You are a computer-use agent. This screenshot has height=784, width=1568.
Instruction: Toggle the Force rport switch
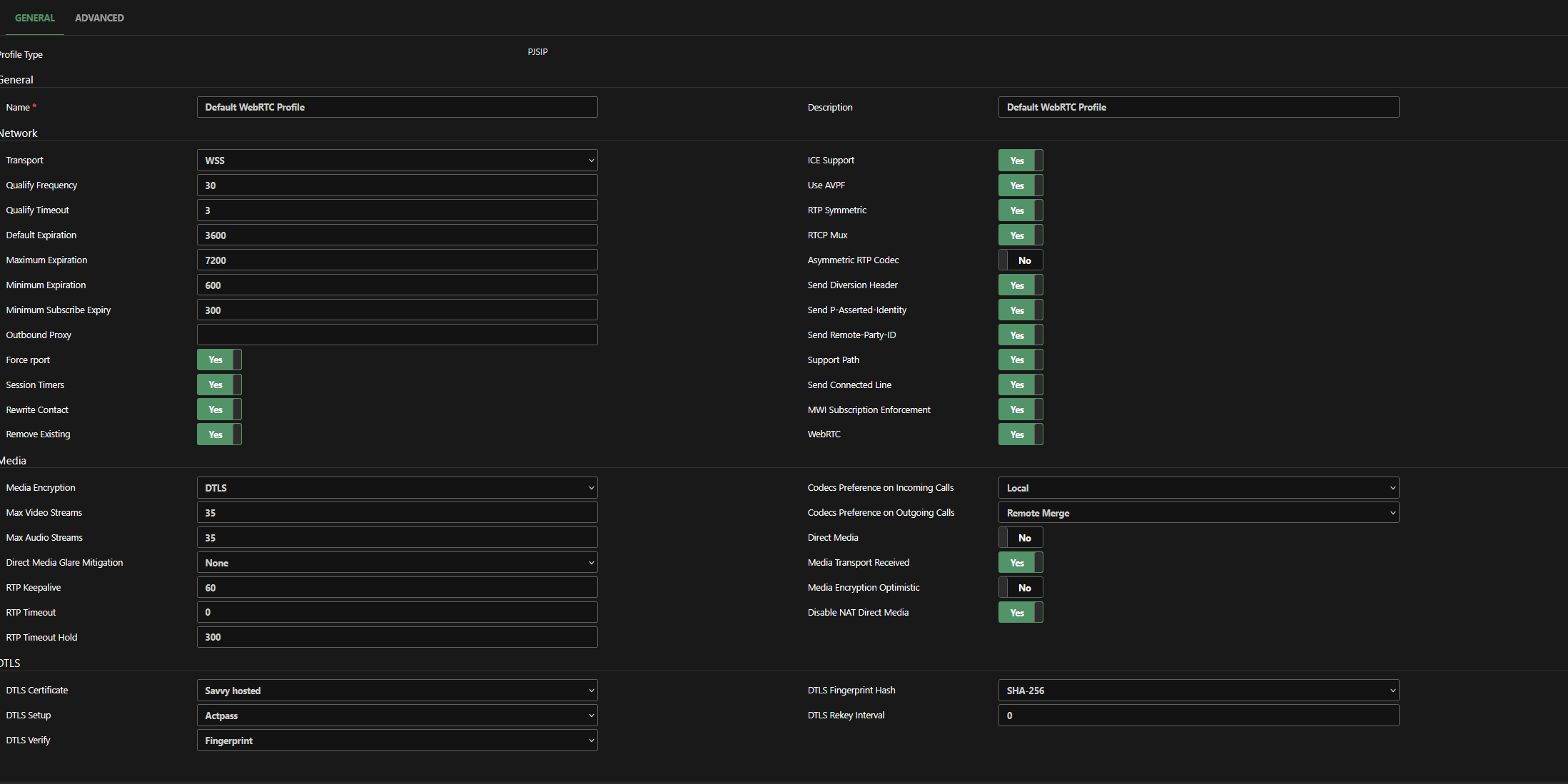click(x=219, y=360)
